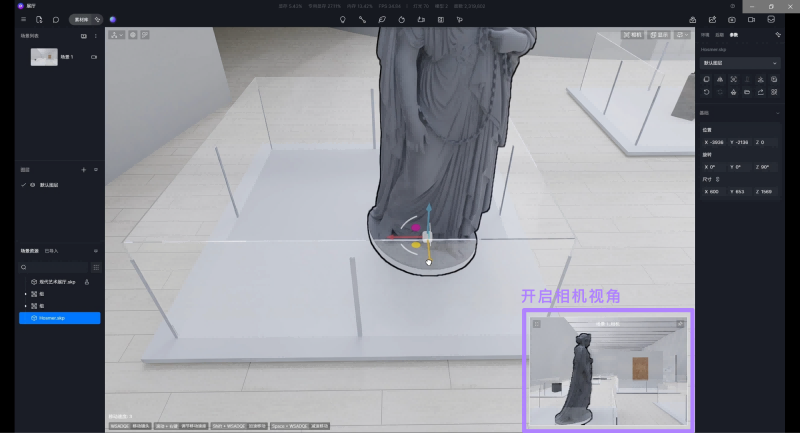Screen dimensions: 800x433
Task: Click the position X value field
Action: click(x=714, y=141)
